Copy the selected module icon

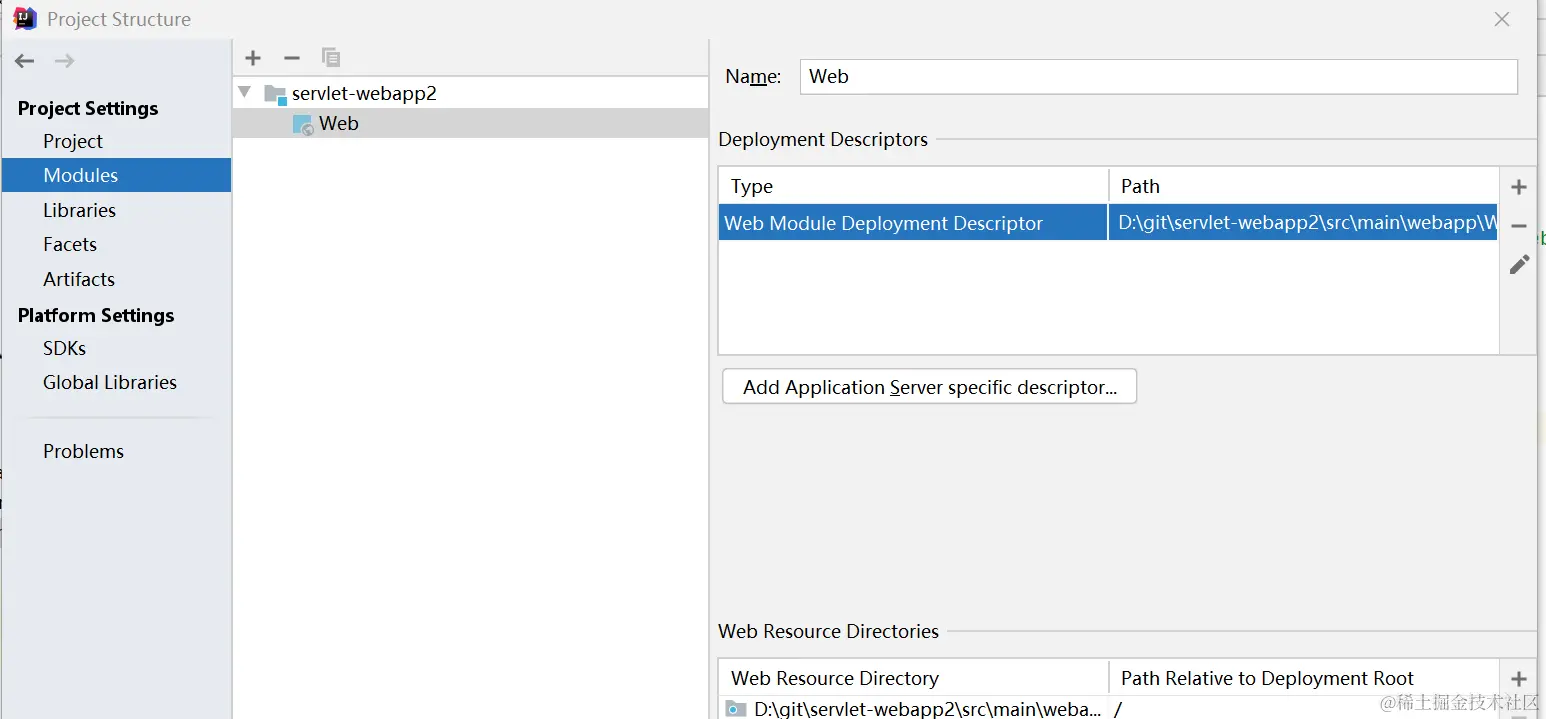click(x=331, y=58)
